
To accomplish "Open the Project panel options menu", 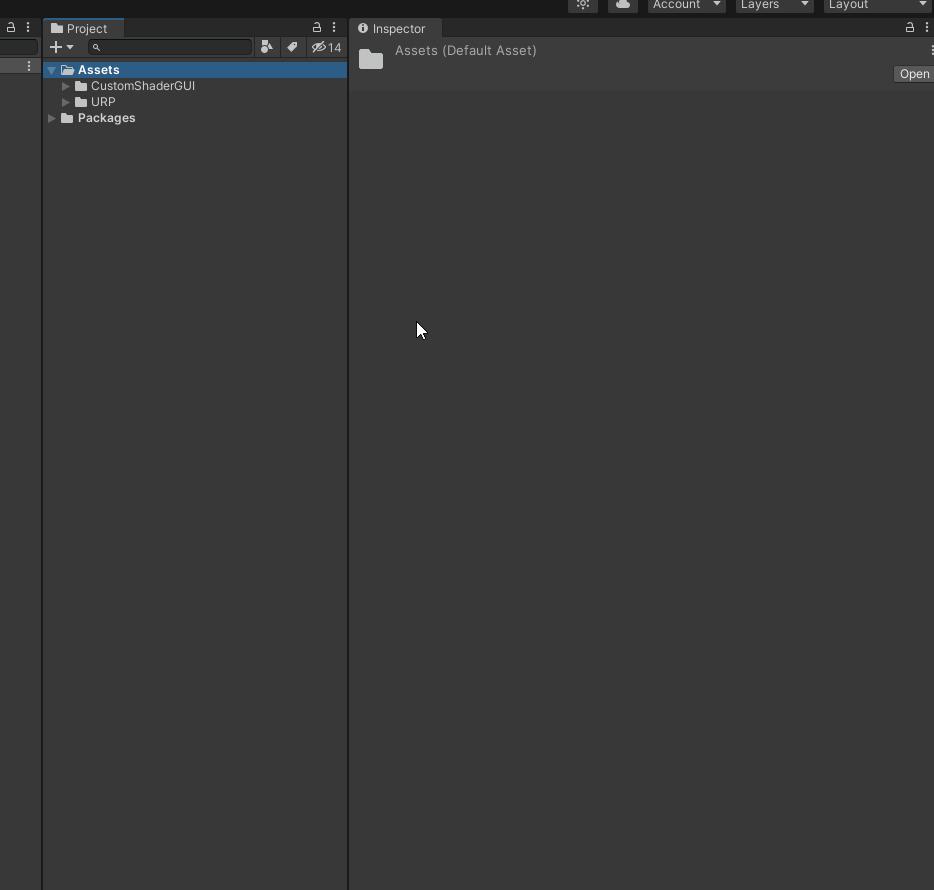I will 334,27.
